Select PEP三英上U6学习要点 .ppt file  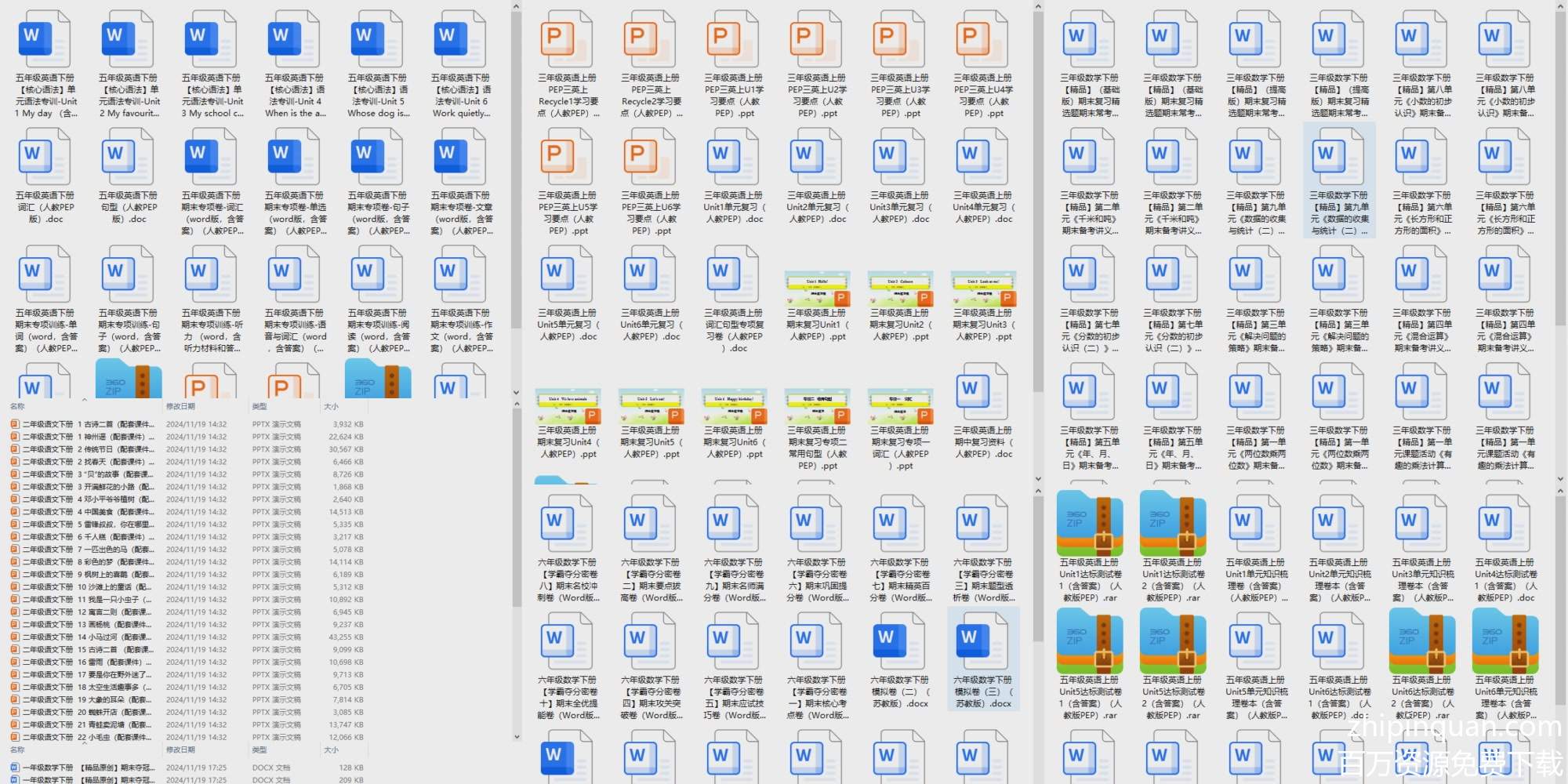pos(651,181)
